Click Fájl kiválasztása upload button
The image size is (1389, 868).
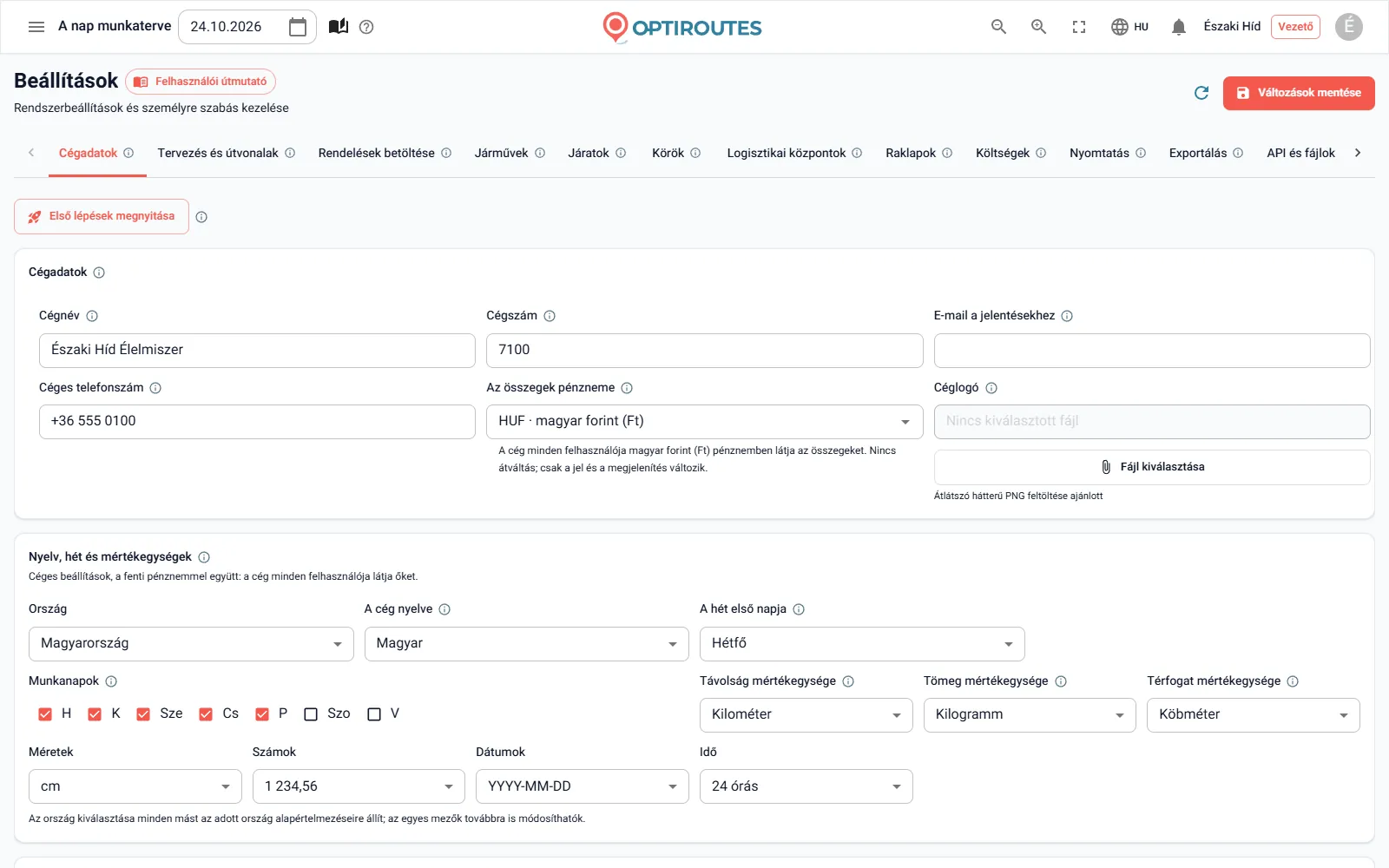1152,467
